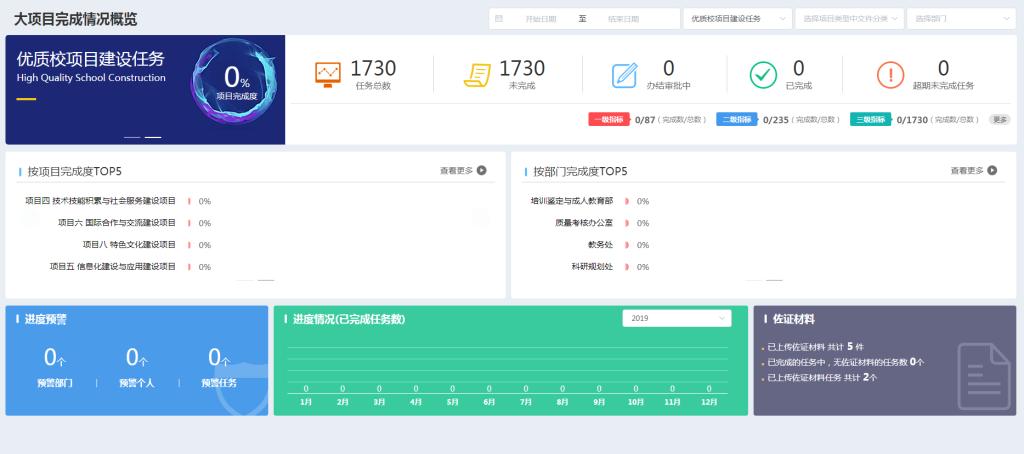The width and height of the screenshot is (1024, 454).
Task: Click the 0/235 second-level indicator count
Action: point(776,120)
